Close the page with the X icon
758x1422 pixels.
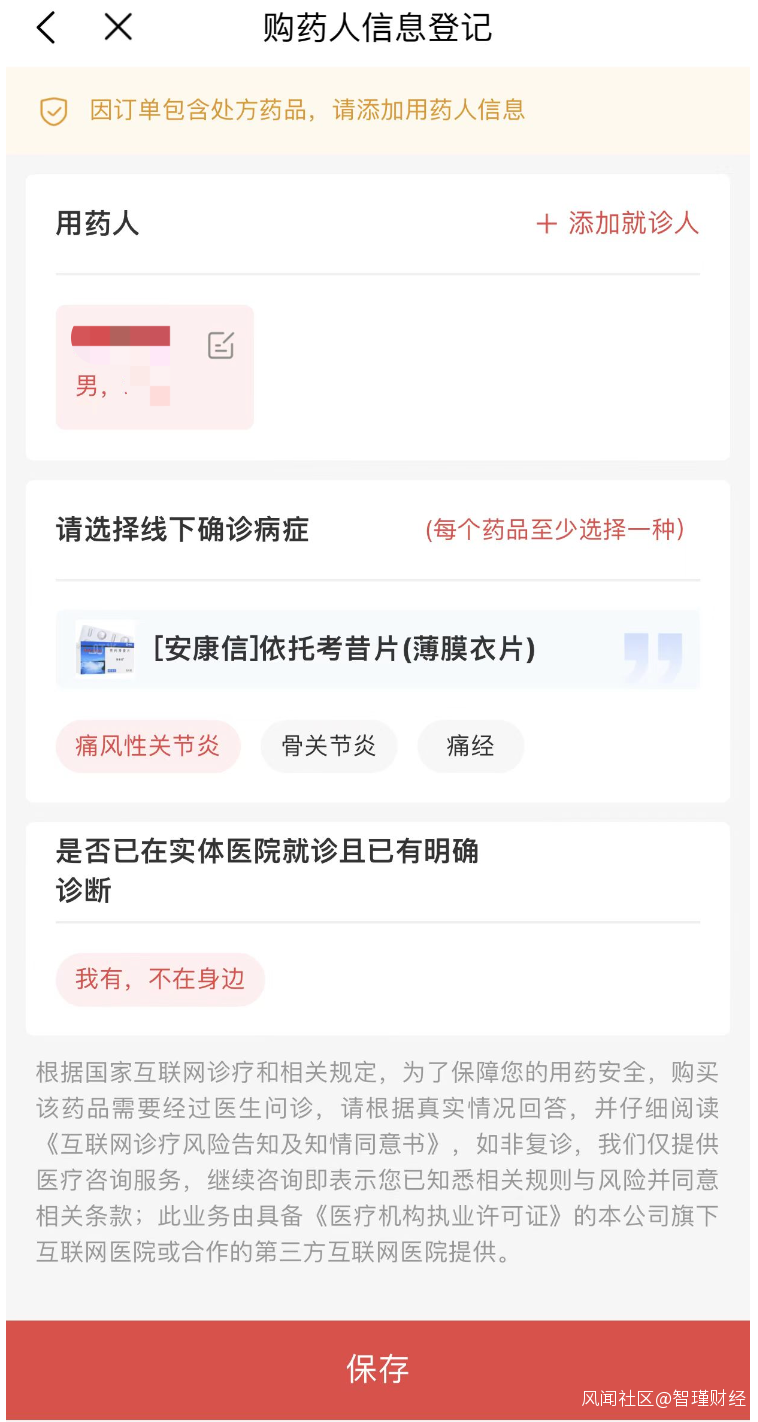coord(118,28)
